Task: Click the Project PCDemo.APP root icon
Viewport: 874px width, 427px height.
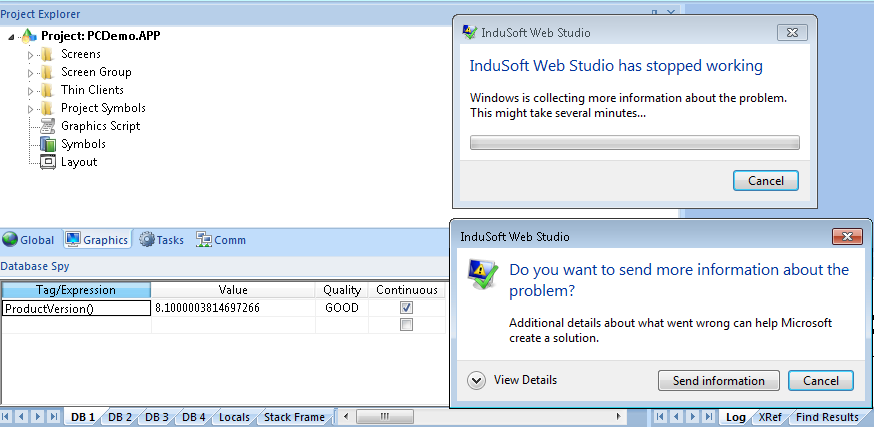Action: [x=28, y=36]
